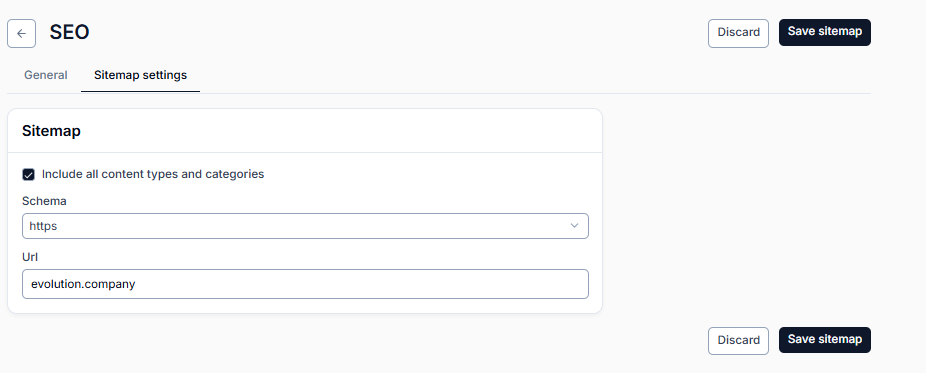Click the Include all content types and categories label
The image size is (926, 373).
[x=153, y=174]
